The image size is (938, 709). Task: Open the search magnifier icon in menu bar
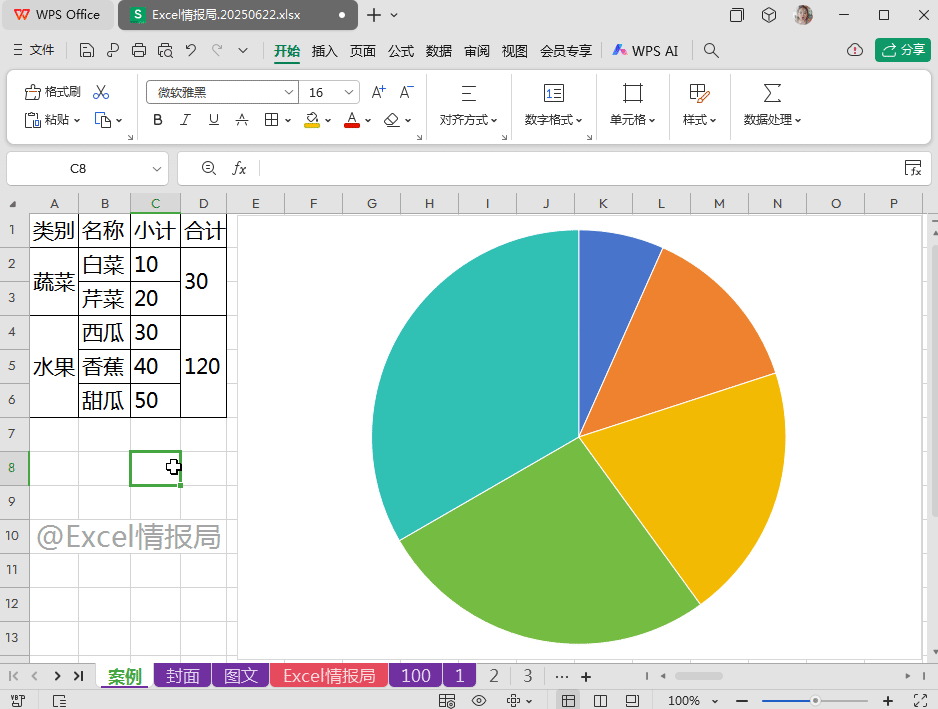coord(711,50)
